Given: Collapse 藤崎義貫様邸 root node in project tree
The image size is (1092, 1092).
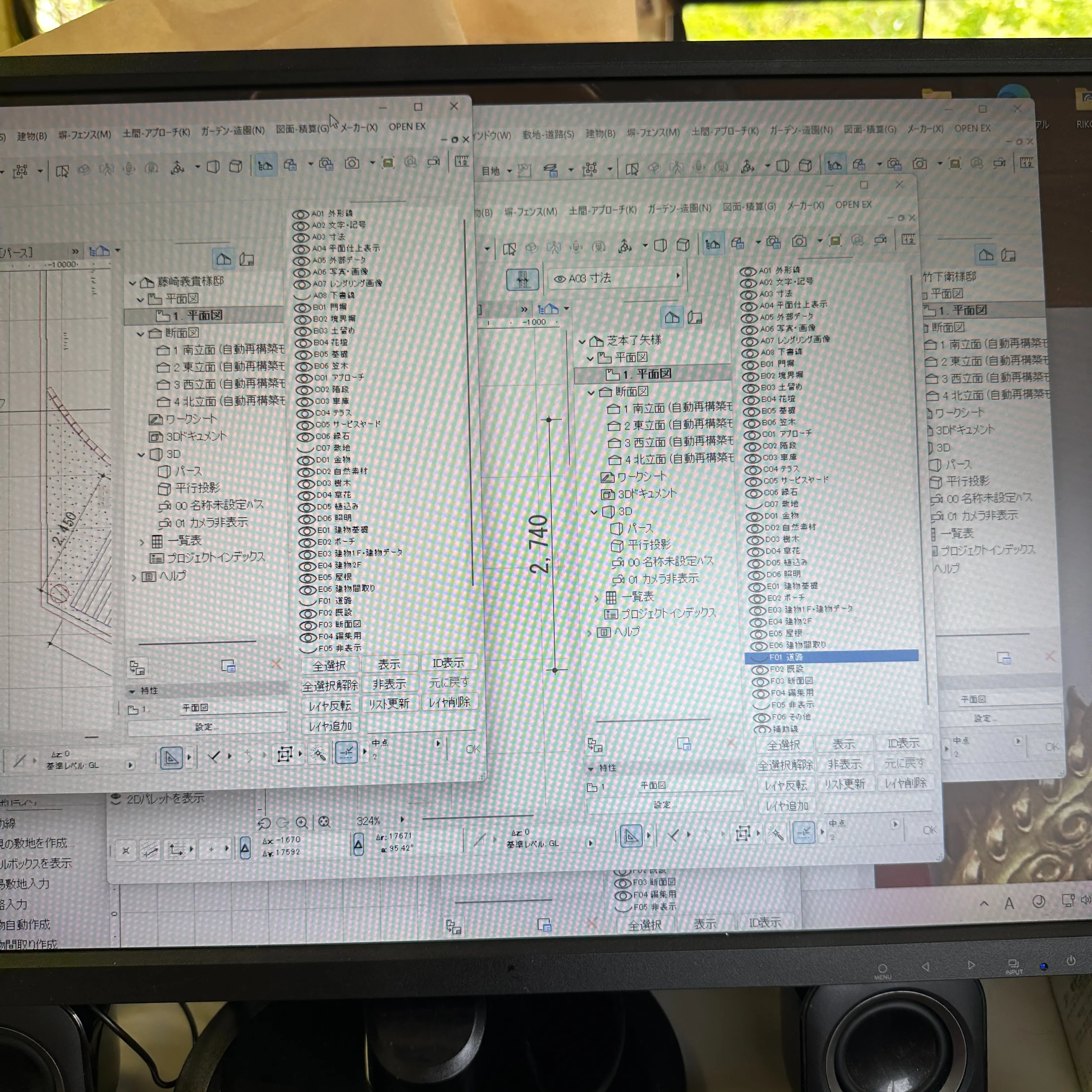Looking at the screenshot, I should [x=132, y=283].
